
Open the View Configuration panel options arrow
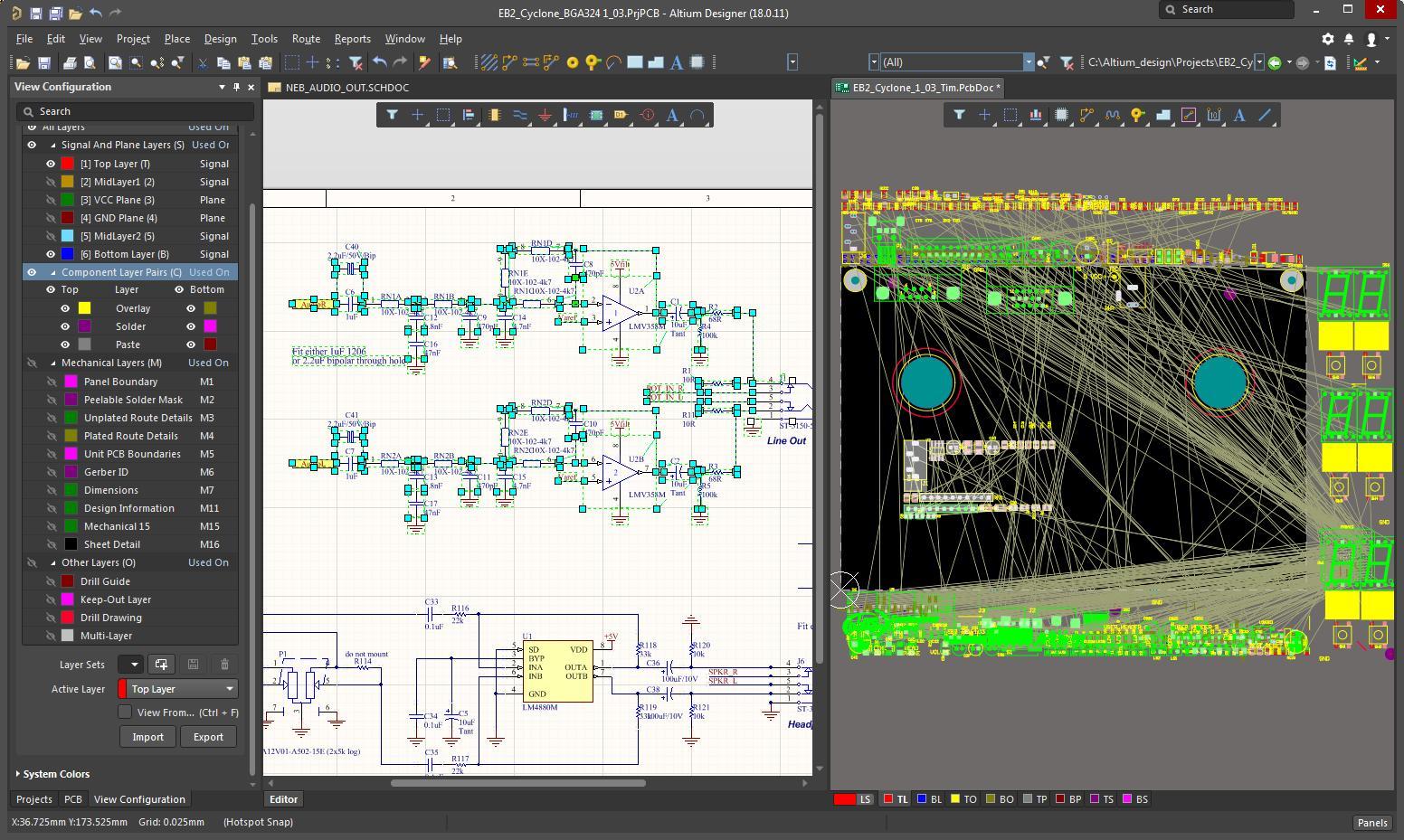point(222,87)
